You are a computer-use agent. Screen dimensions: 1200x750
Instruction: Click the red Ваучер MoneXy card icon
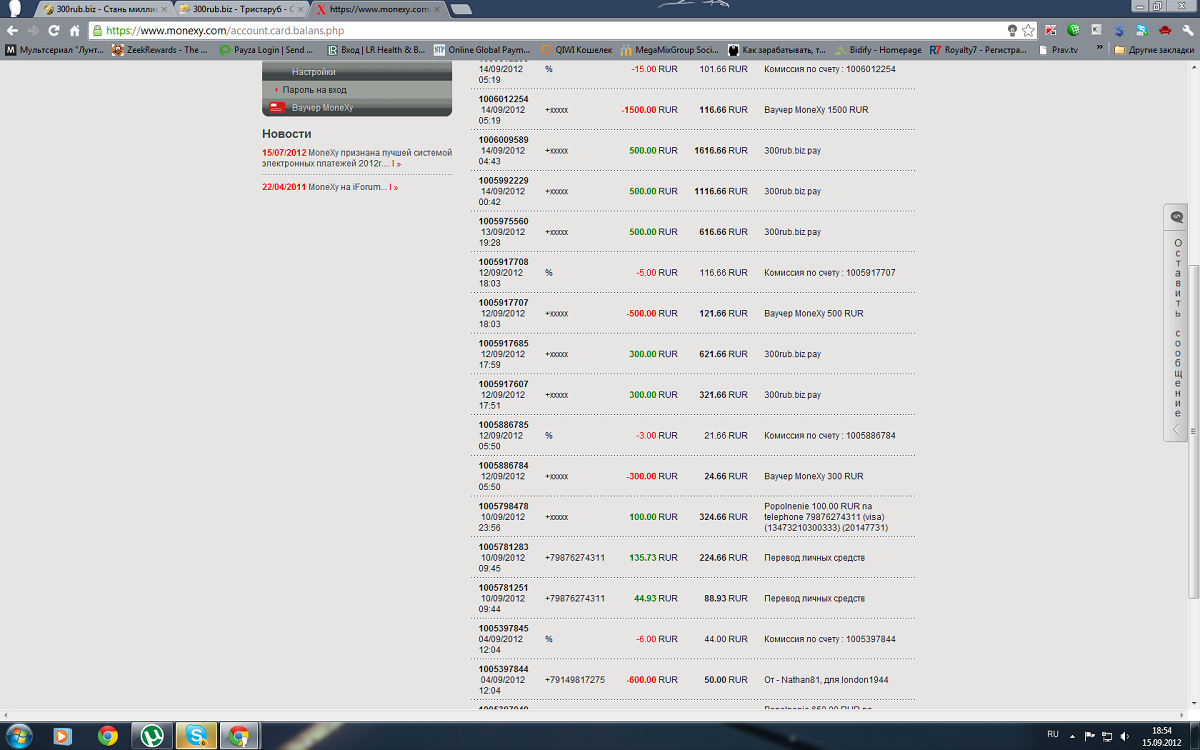pos(277,107)
